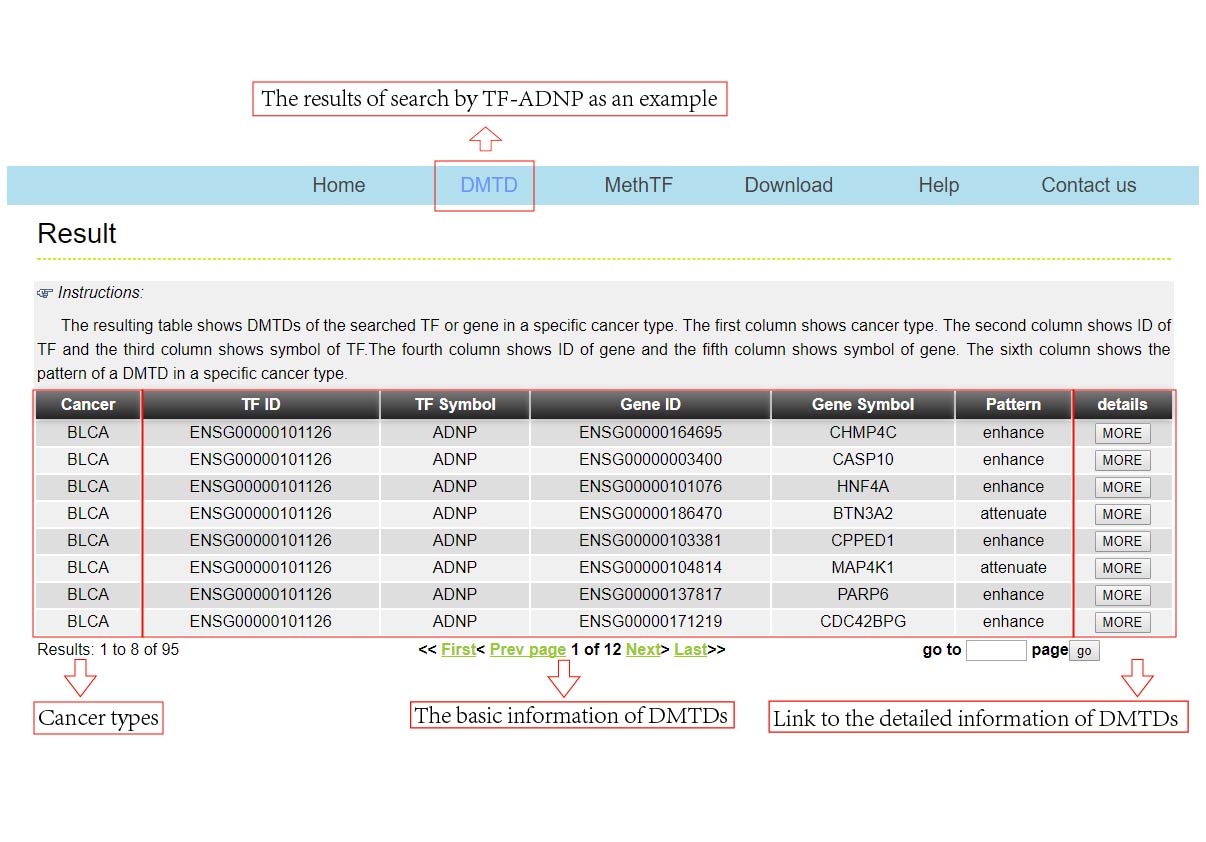1206x842 pixels.
Task: Click MORE button for CHMP4C gene
Action: 1122,434
